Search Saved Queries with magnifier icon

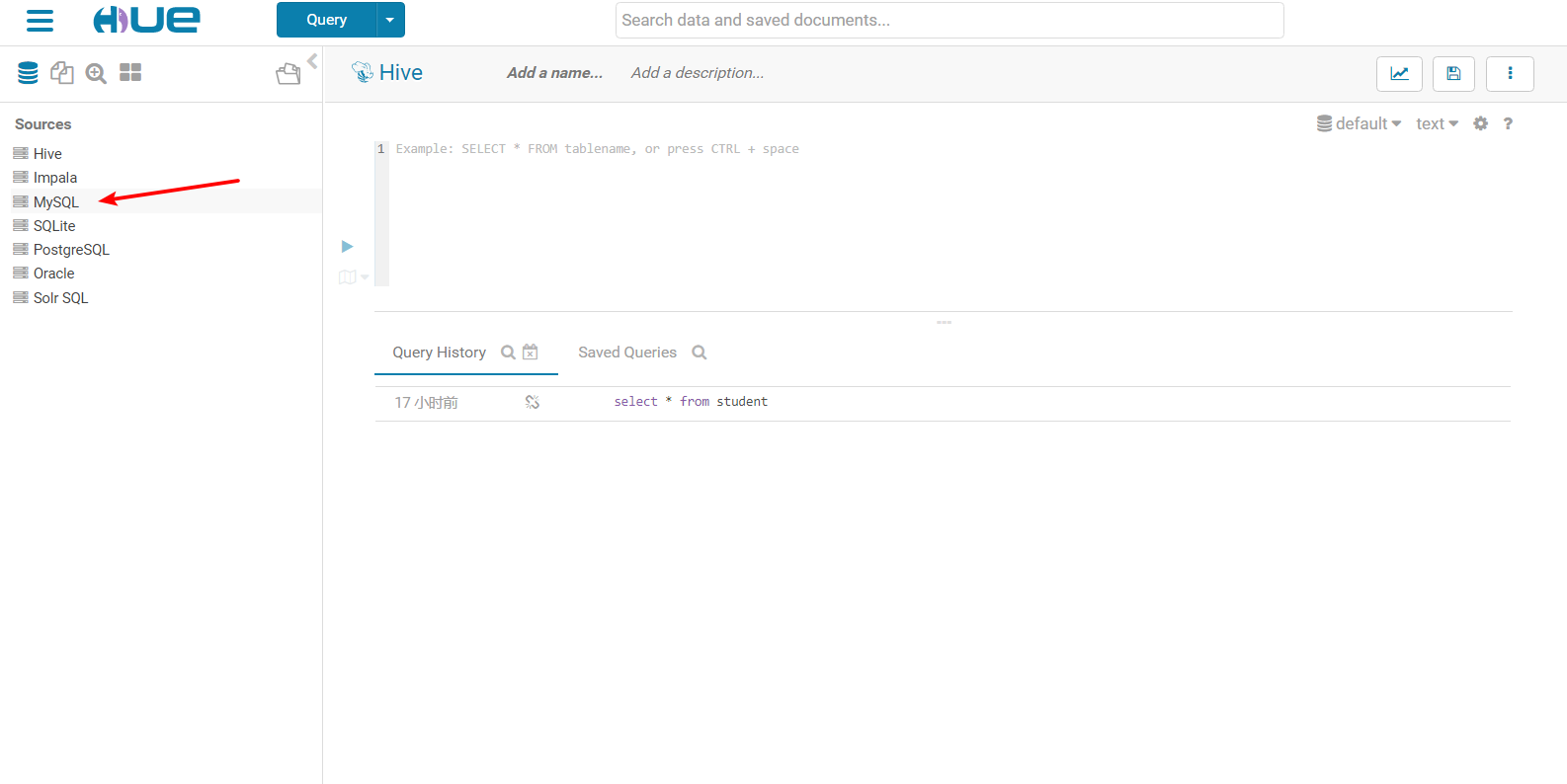700,353
